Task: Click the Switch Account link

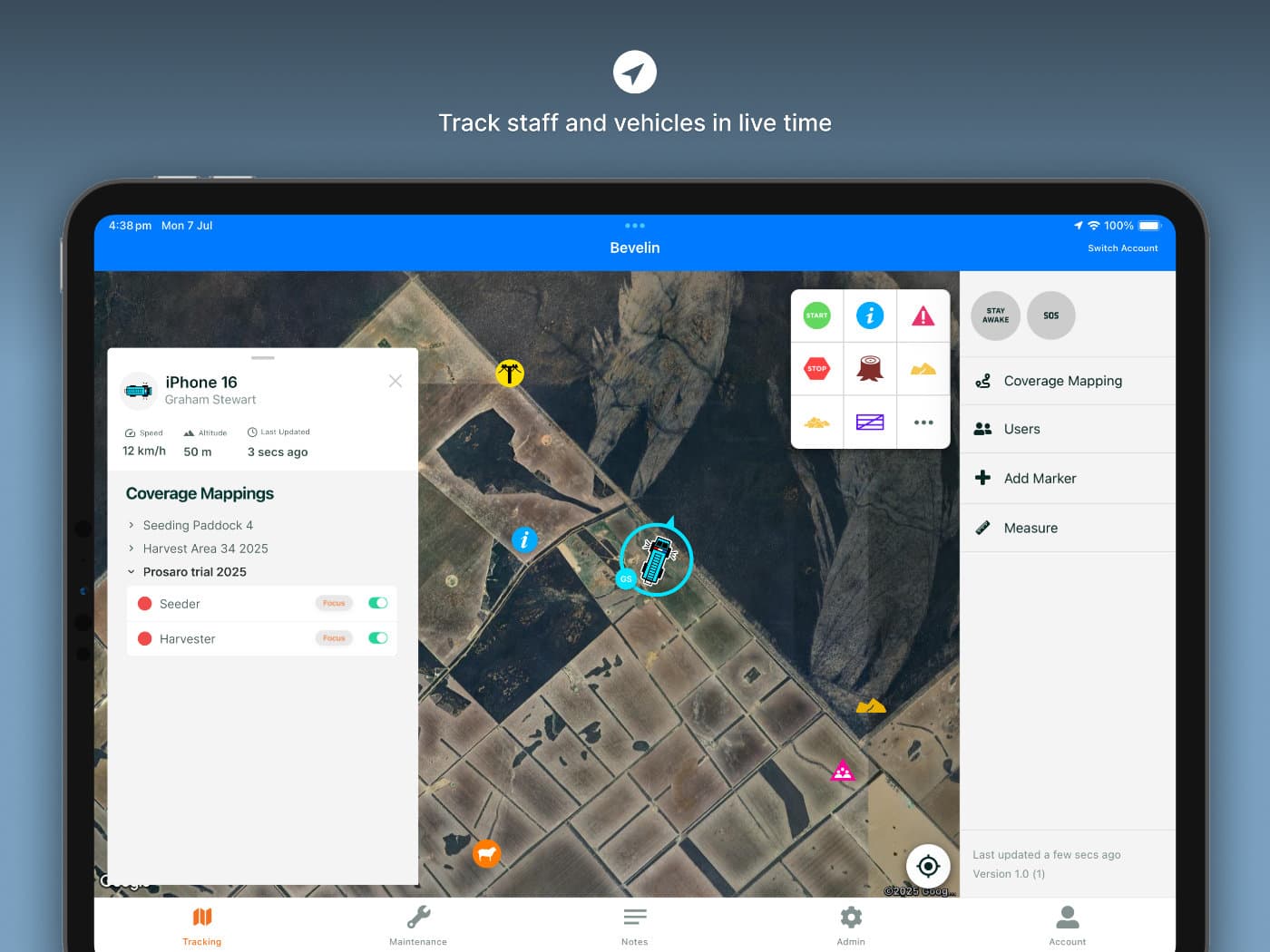Action: click(x=1123, y=248)
